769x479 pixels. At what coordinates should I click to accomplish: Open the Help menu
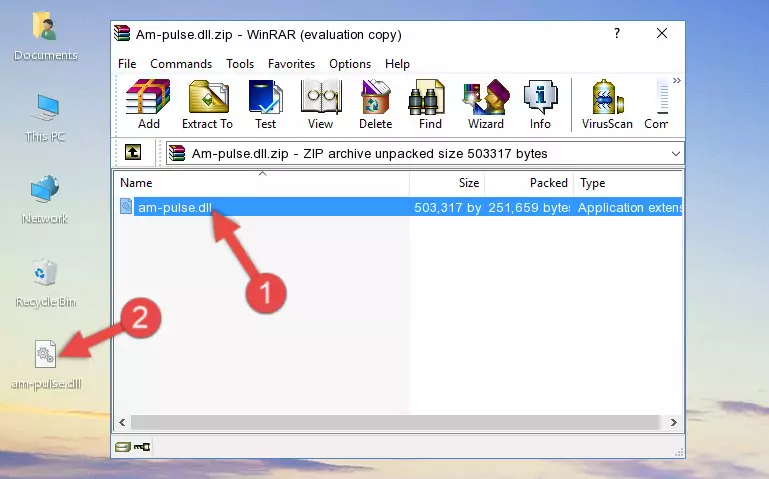tap(397, 64)
